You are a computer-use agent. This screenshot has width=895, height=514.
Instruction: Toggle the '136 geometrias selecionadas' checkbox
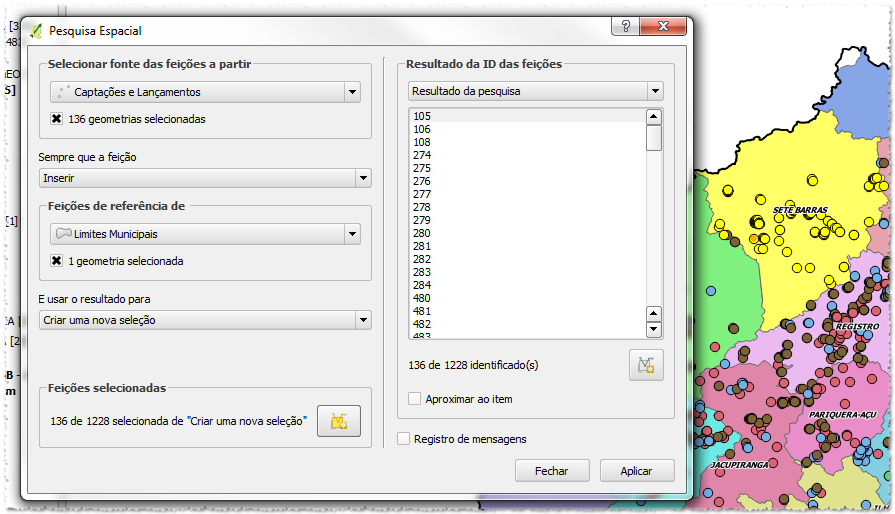(x=57, y=119)
